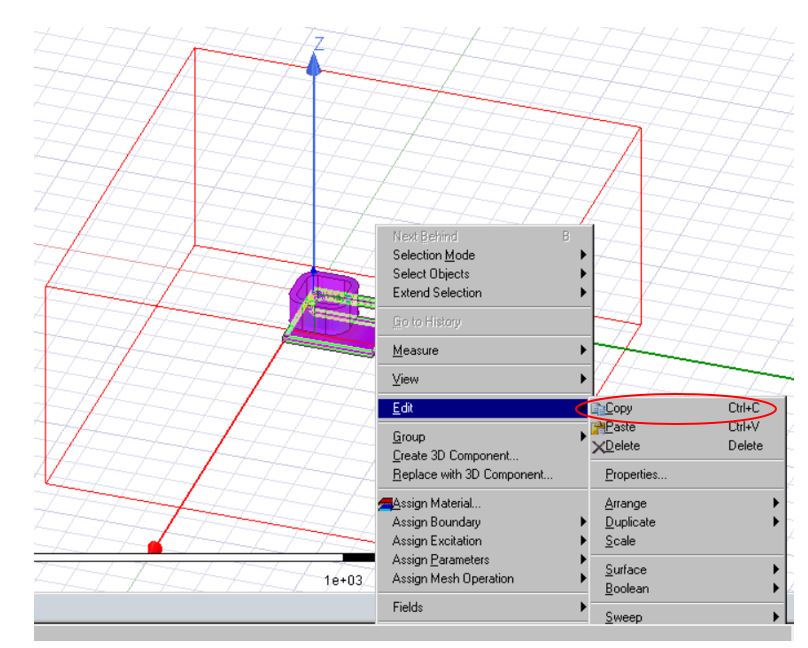Choose Create 3D Component
Viewport: 808px width, 648px height.
click(x=483, y=456)
